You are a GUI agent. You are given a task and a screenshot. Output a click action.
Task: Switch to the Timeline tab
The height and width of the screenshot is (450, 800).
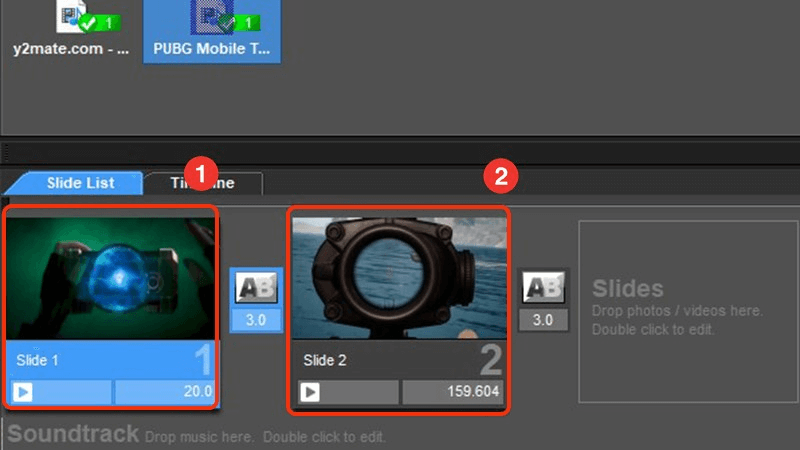pyautogui.click(x=203, y=184)
